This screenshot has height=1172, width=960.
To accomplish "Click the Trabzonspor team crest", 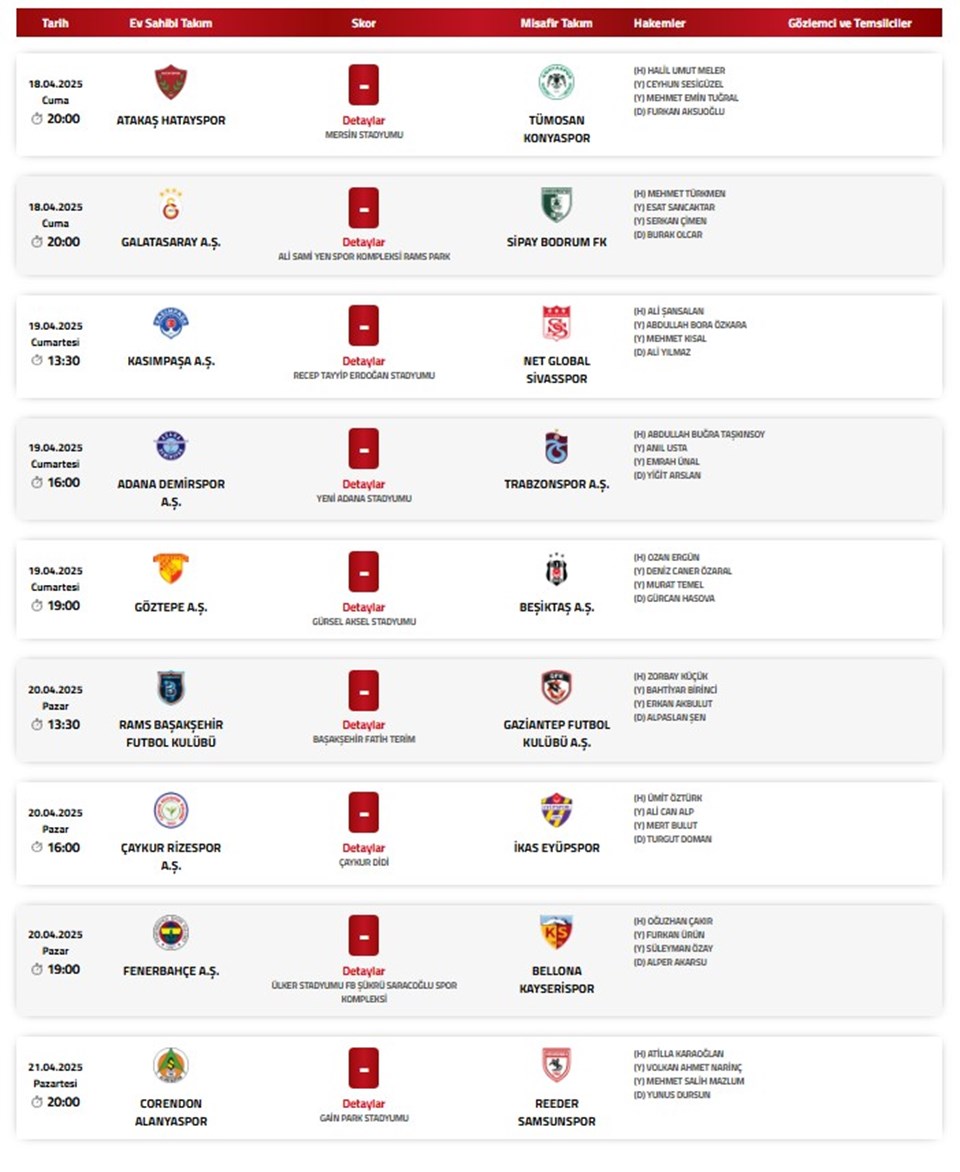I will (x=556, y=447).
